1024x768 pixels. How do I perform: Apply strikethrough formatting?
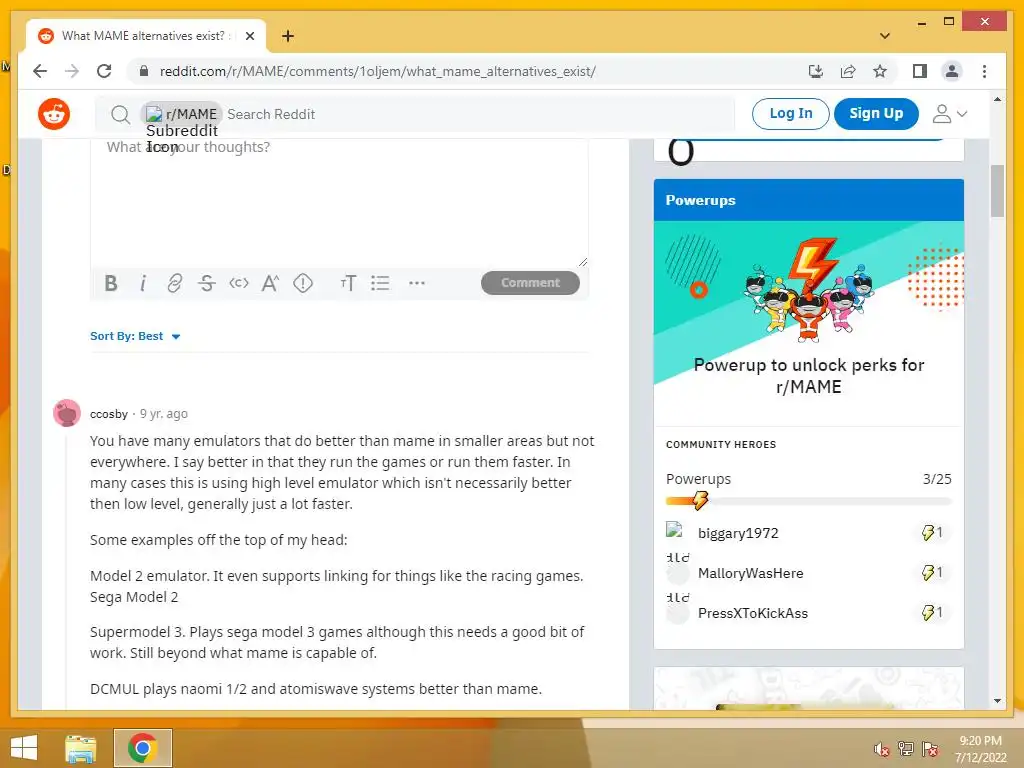(x=206, y=283)
